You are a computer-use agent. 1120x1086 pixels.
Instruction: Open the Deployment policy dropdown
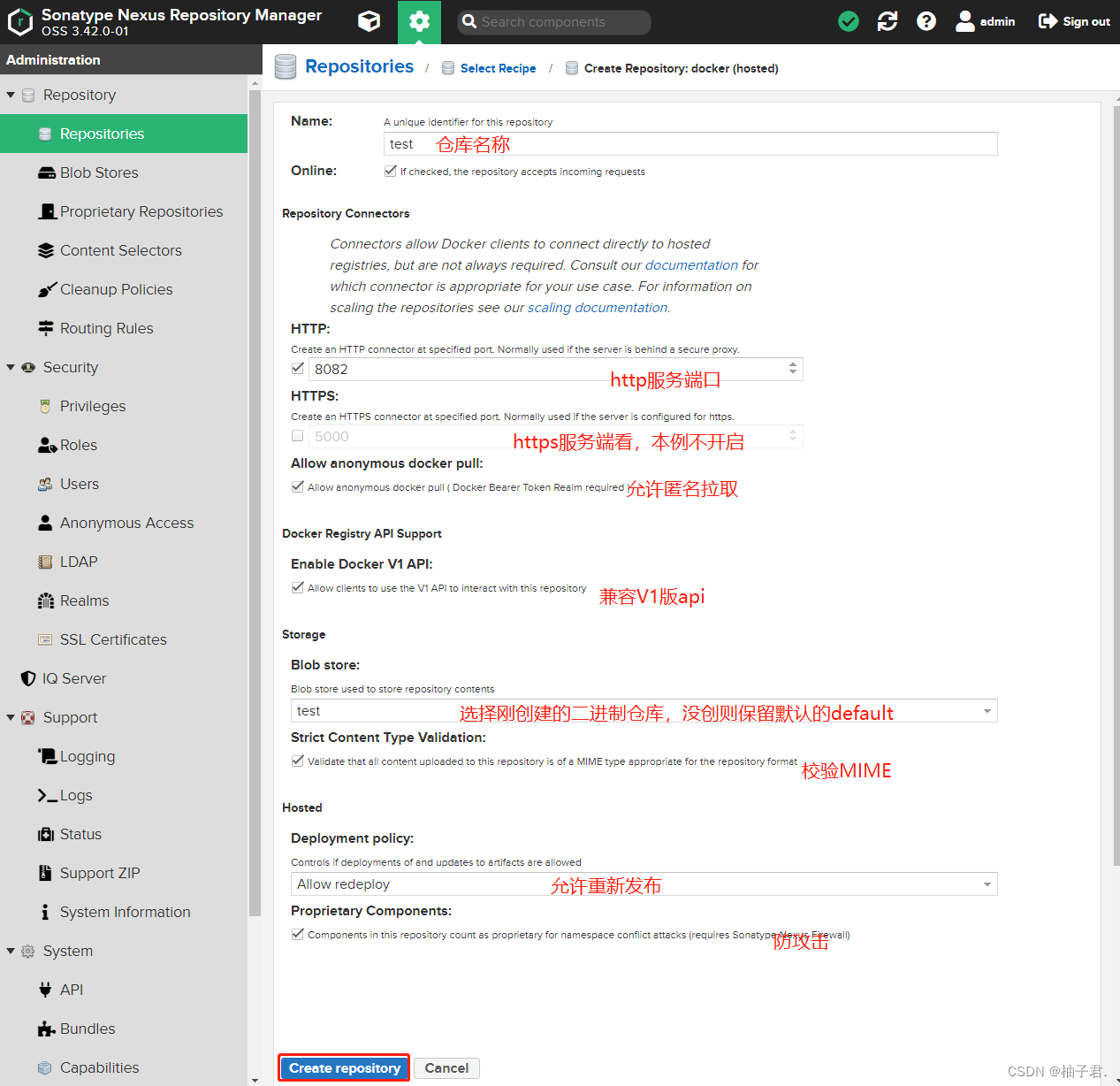[987, 883]
